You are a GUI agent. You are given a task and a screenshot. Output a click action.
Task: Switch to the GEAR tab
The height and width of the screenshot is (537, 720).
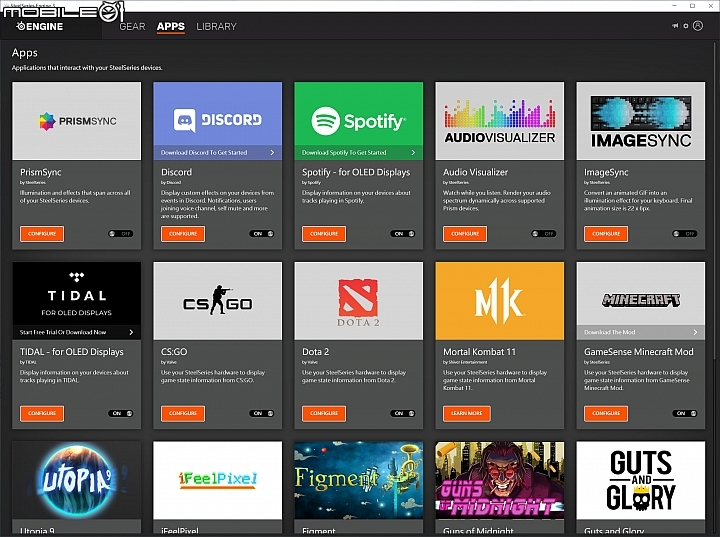click(x=132, y=27)
